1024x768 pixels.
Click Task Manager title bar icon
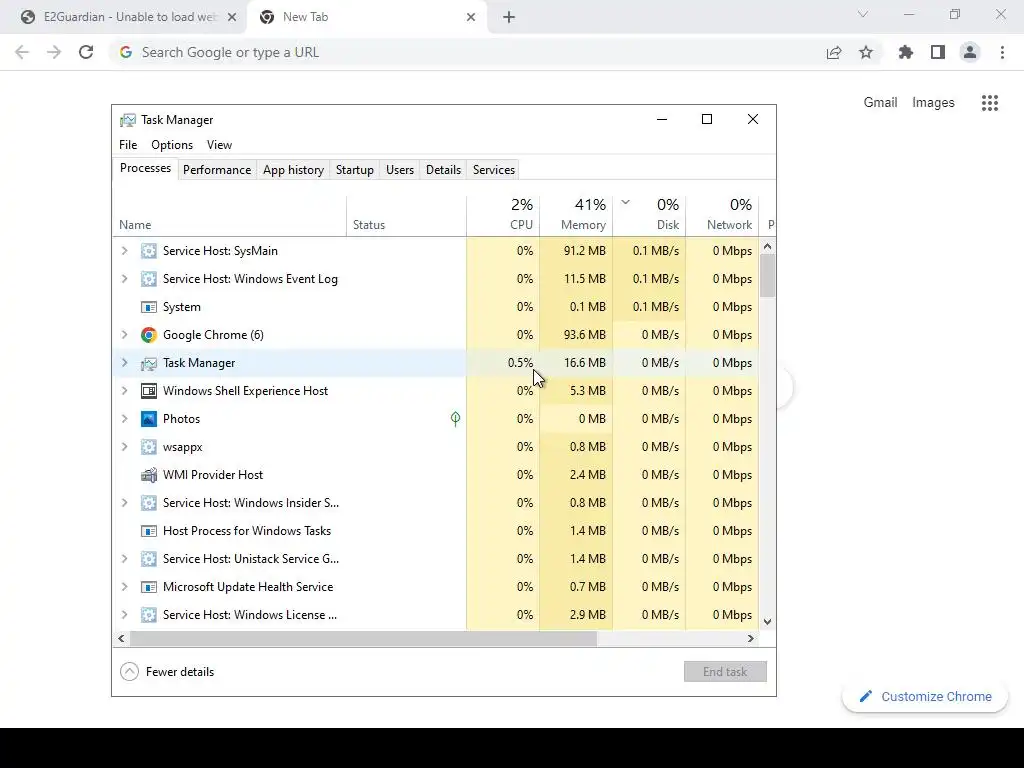click(127, 120)
